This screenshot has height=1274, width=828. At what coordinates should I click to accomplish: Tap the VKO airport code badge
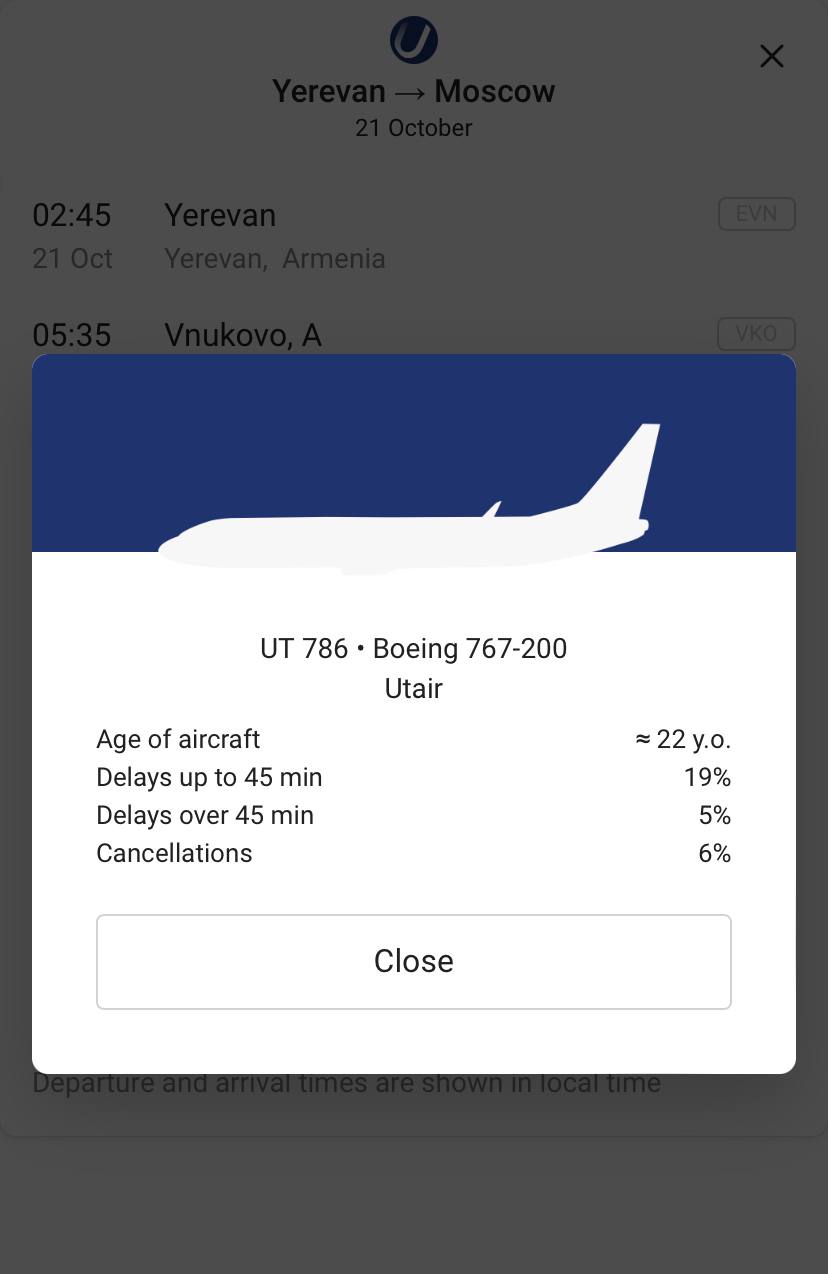point(756,332)
